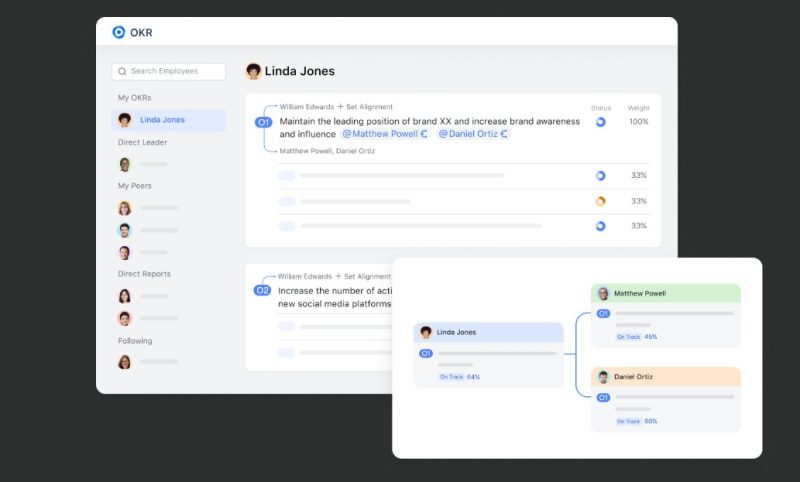Screen dimensions: 800x482
Task: Open the Following person avatar
Action: tap(124, 362)
